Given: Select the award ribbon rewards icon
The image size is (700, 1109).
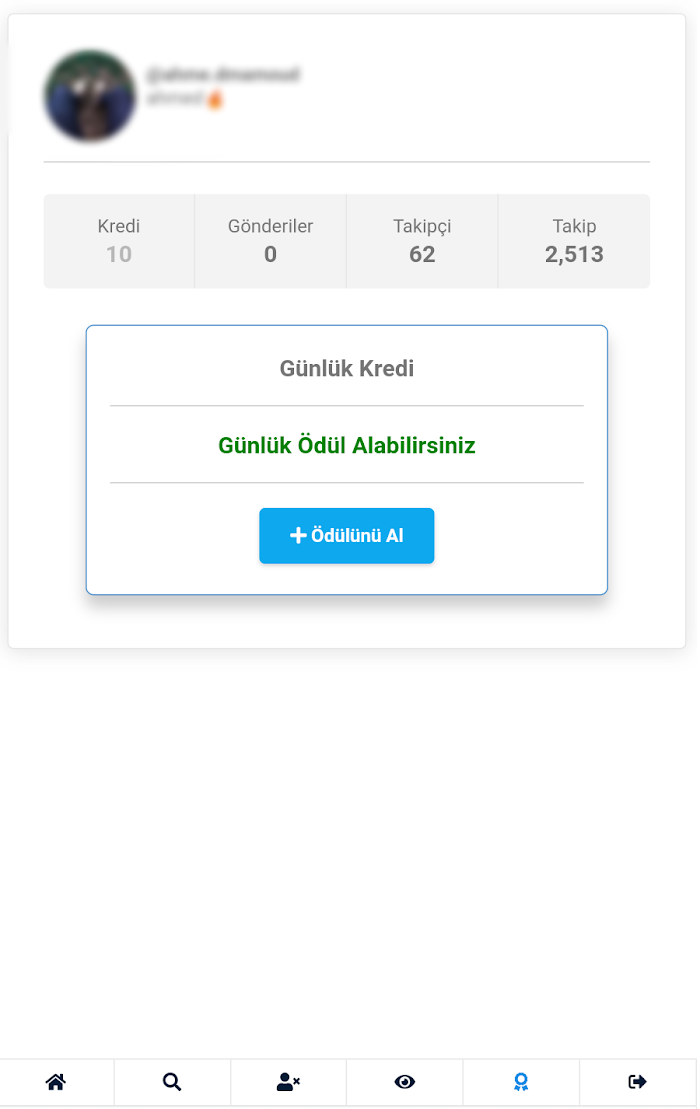Looking at the screenshot, I should (521, 1081).
